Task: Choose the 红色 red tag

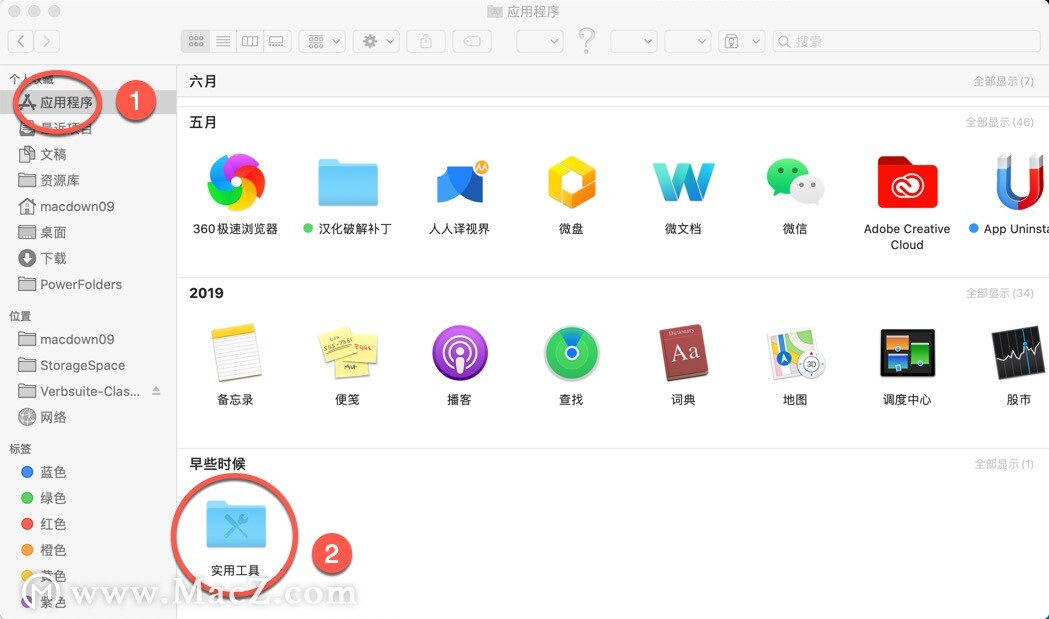Action: (x=88, y=524)
